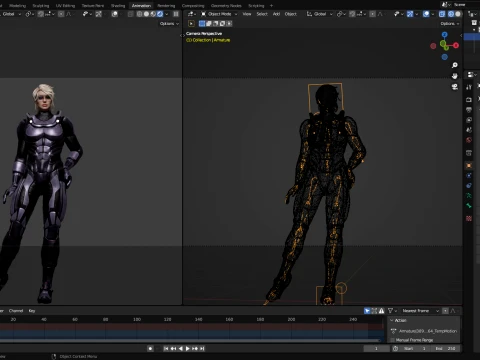
Task: Jump to the last frame
Action: (x=202, y=348)
